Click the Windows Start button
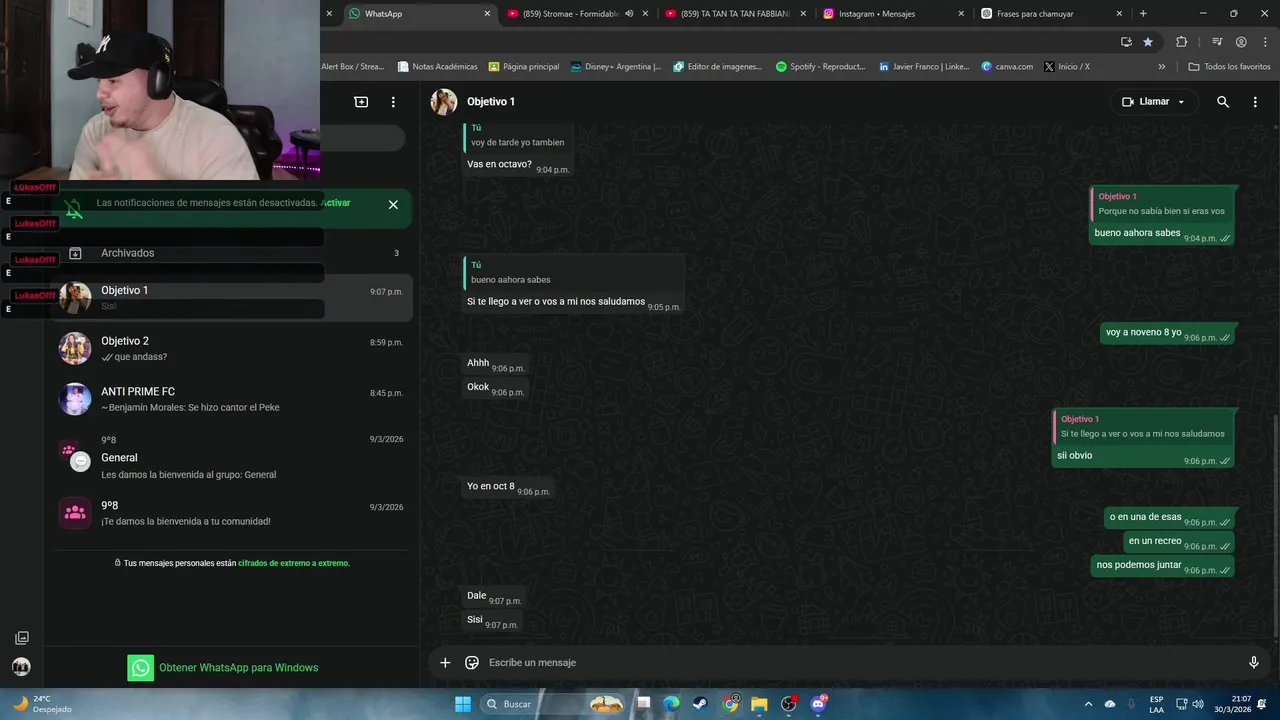The image size is (1280, 720). (463, 704)
